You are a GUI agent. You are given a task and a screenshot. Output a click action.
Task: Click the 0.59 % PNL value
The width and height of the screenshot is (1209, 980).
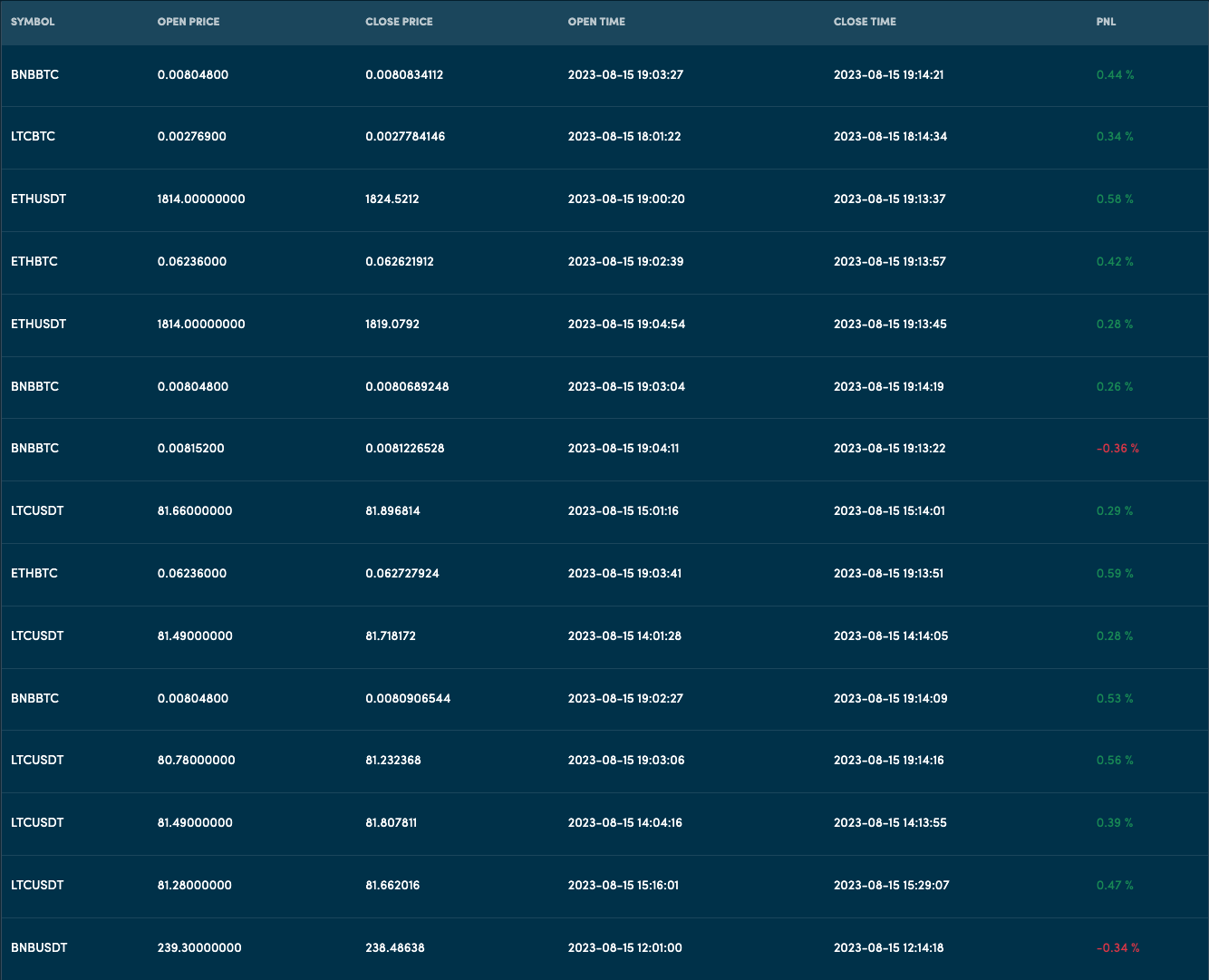(x=1115, y=574)
